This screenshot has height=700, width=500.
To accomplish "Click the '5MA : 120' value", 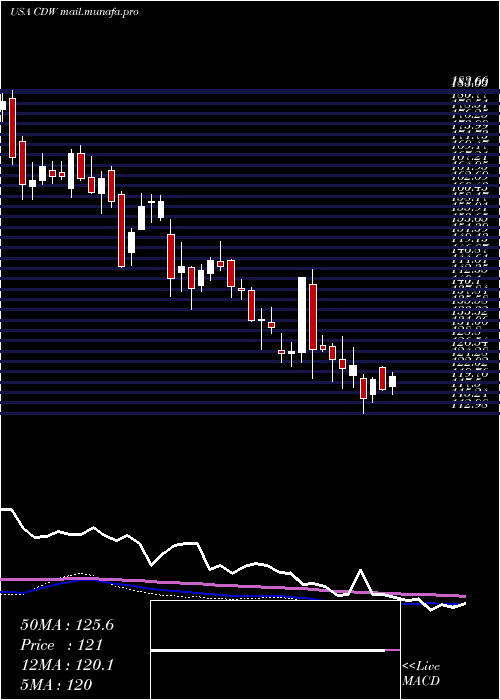I will 56,684.
